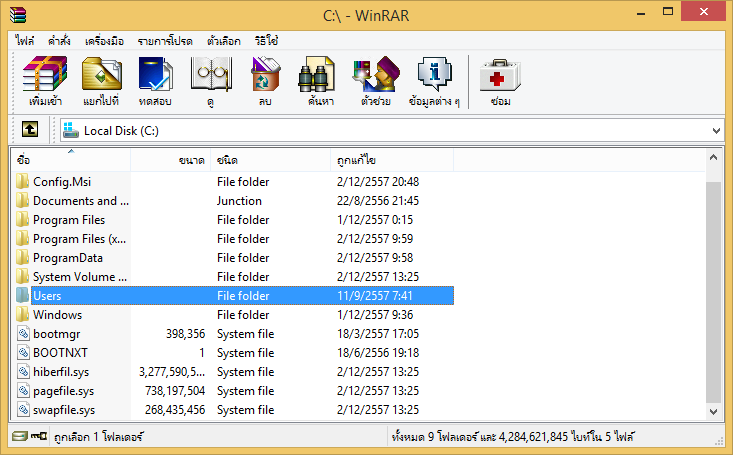Click the Delete (ลบ) recycle bin icon
This screenshot has width=733, height=455.
point(265,74)
